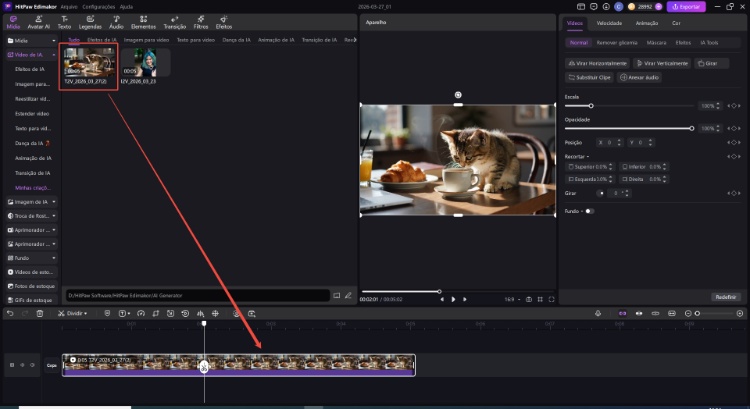Click the Escala slider handle
This screenshot has width=750, height=409.
click(x=591, y=106)
